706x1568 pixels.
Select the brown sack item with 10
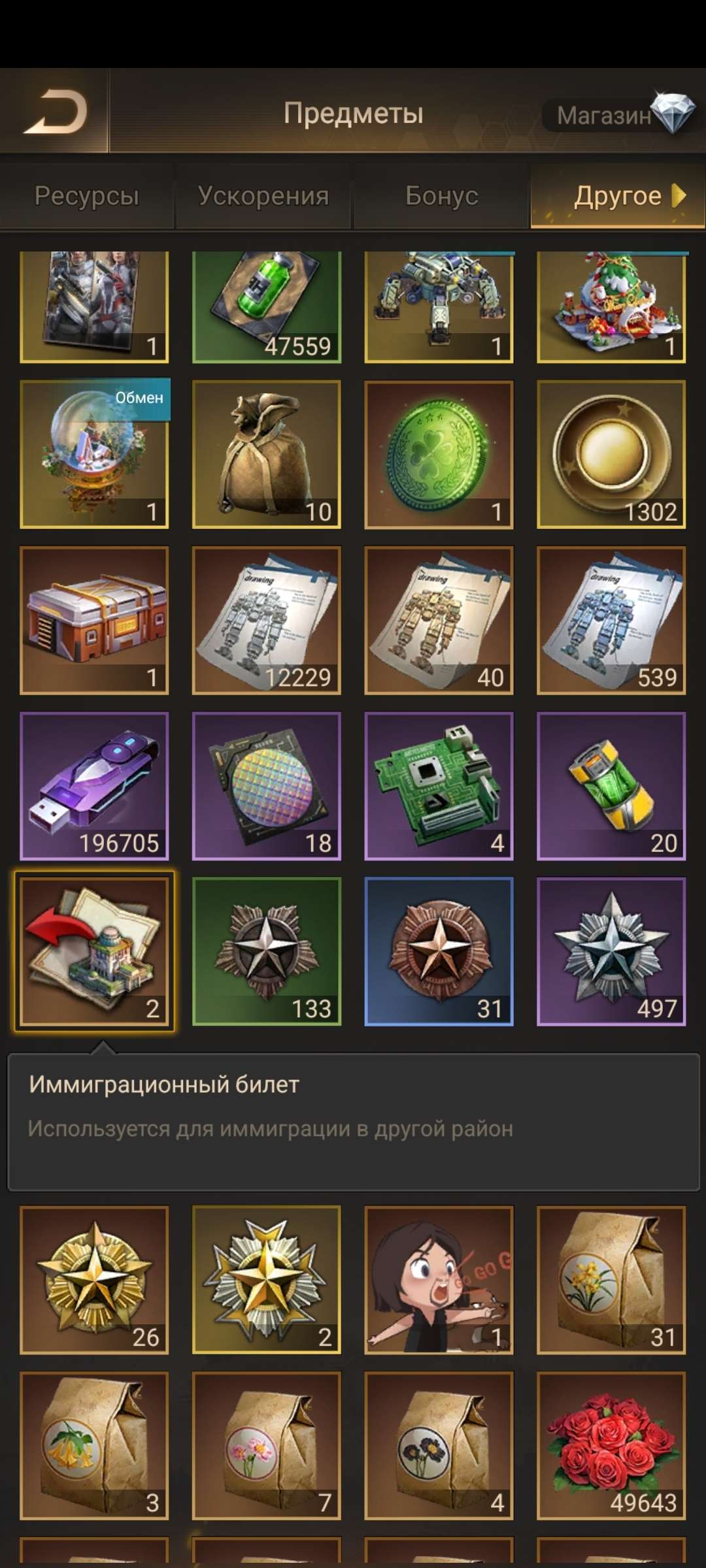click(x=267, y=455)
